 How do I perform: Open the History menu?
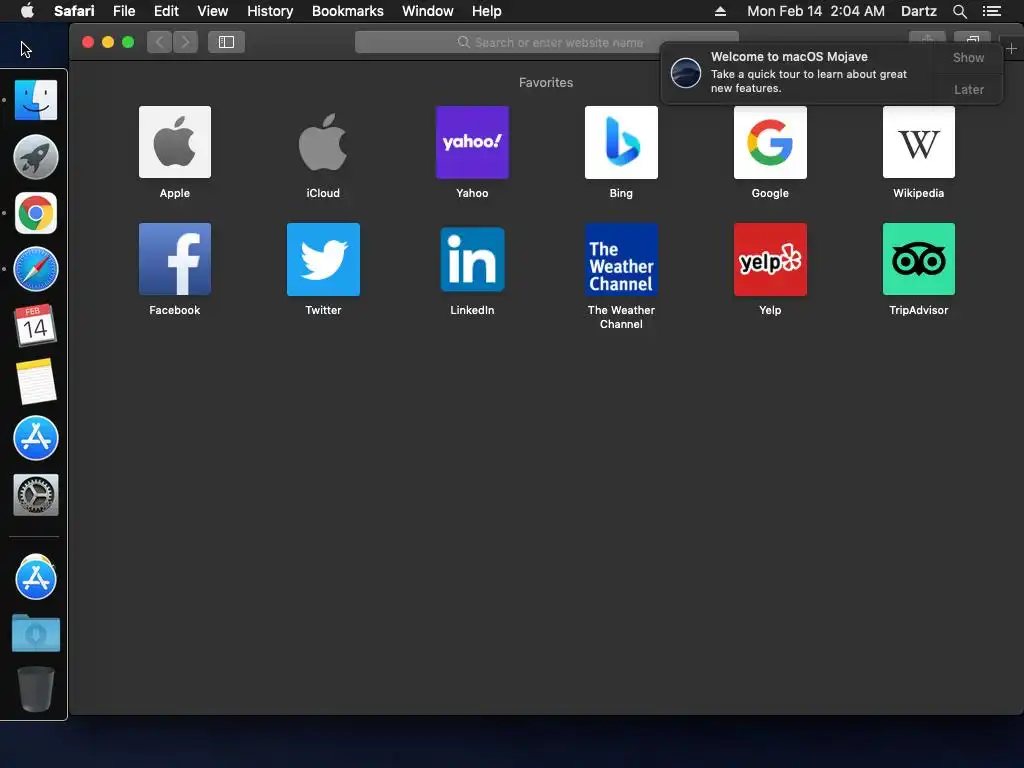pyautogui.click(x=270, y=11)
